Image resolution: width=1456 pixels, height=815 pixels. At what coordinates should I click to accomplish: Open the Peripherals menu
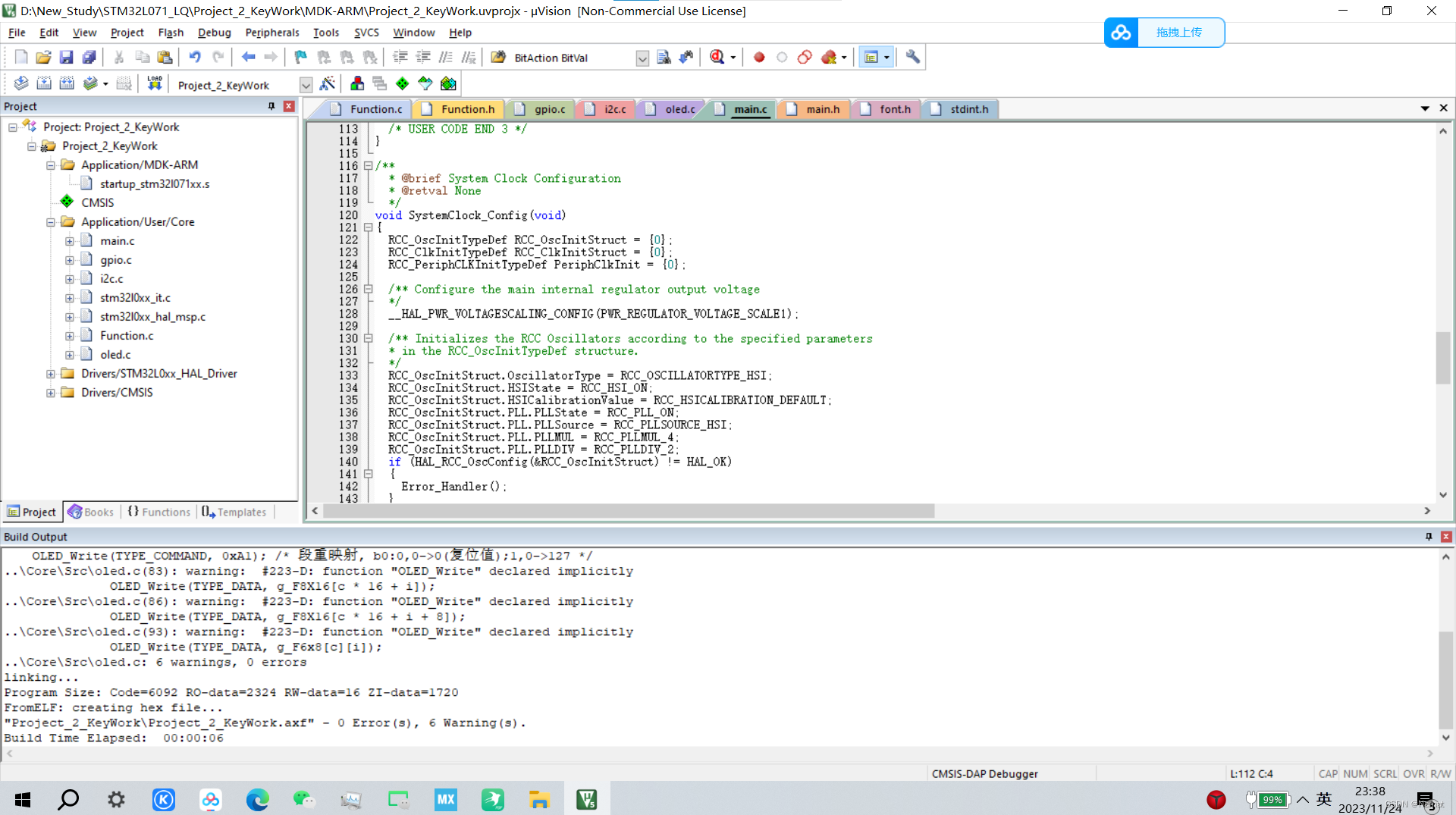pos(272,33)
